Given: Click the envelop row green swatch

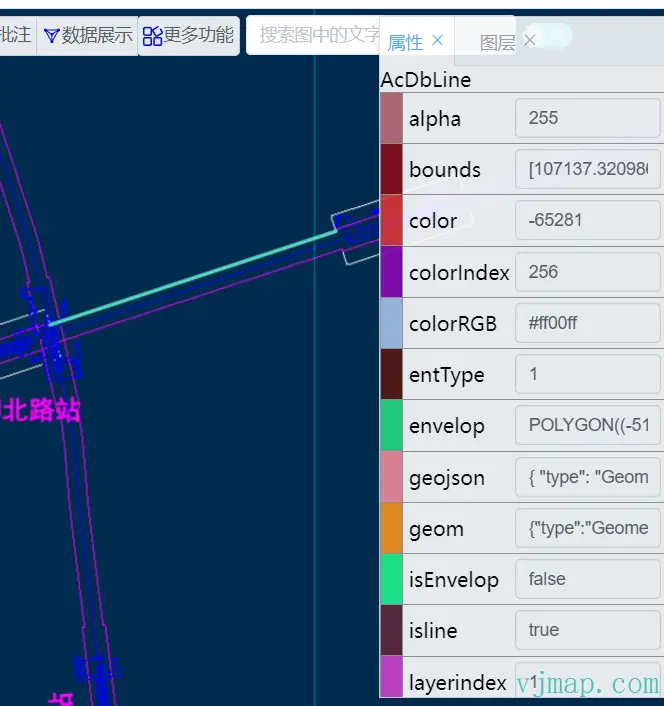Looking at the screenshot, I should click(391, 425).
